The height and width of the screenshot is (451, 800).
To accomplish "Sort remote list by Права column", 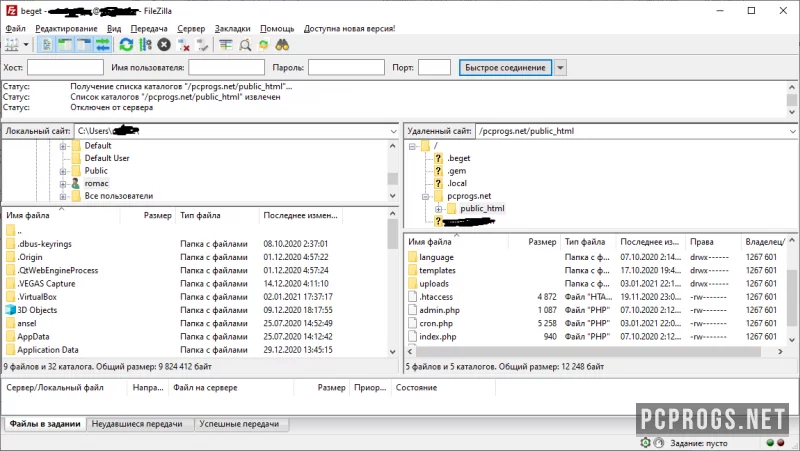I will tap(713, 242).
